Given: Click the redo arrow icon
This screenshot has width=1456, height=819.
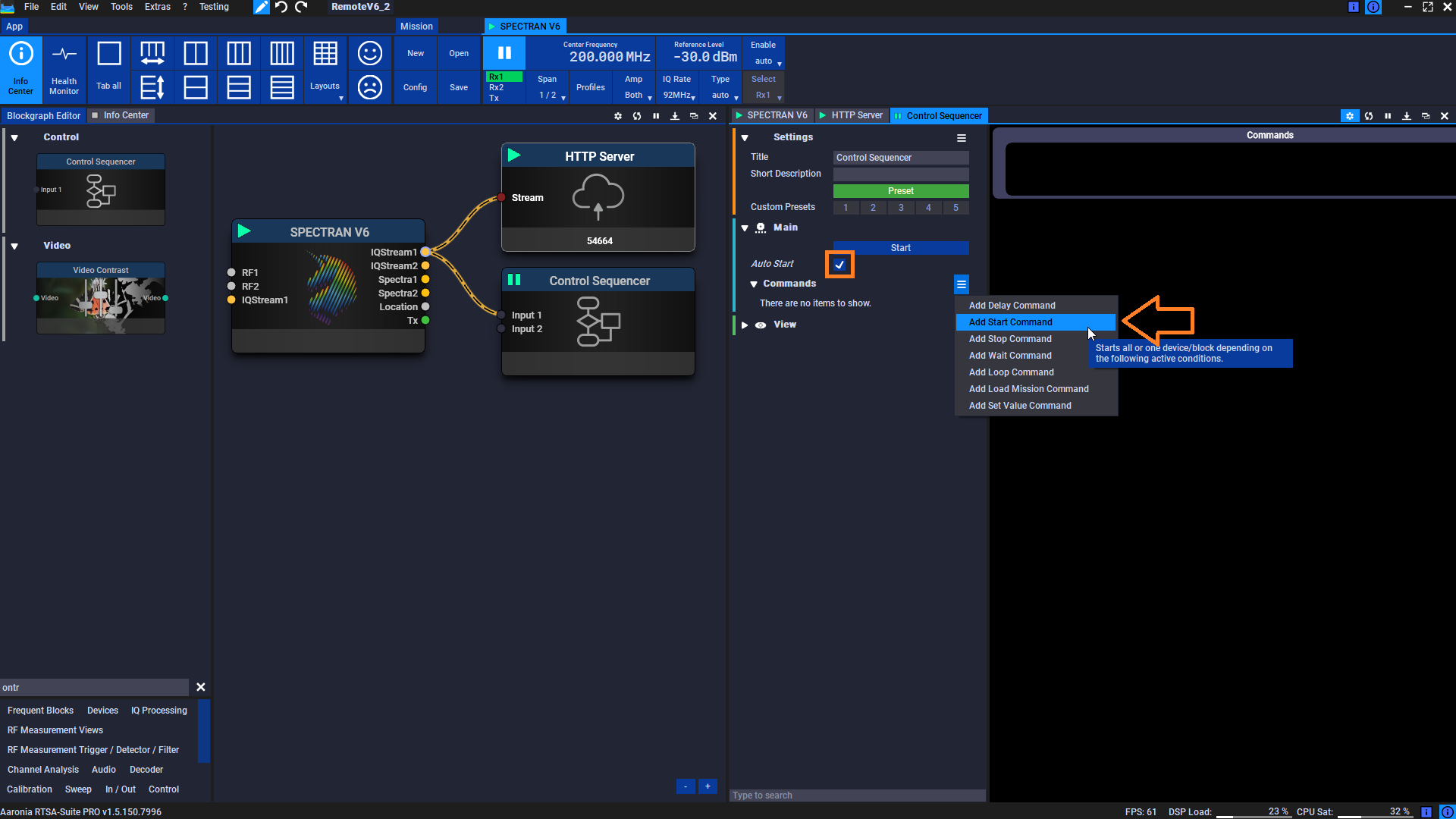Looking at the screenshot, I should [x=302, y=7].
